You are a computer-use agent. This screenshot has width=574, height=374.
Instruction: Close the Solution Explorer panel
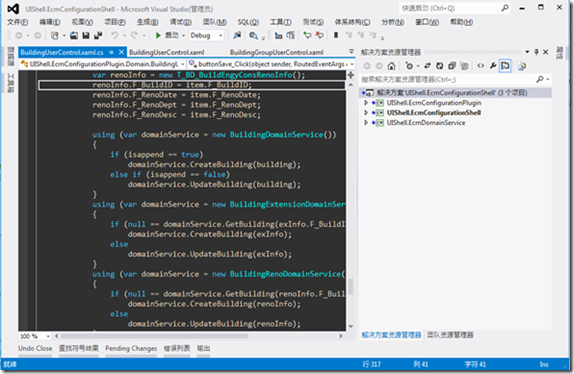click(x=545, y=52)
